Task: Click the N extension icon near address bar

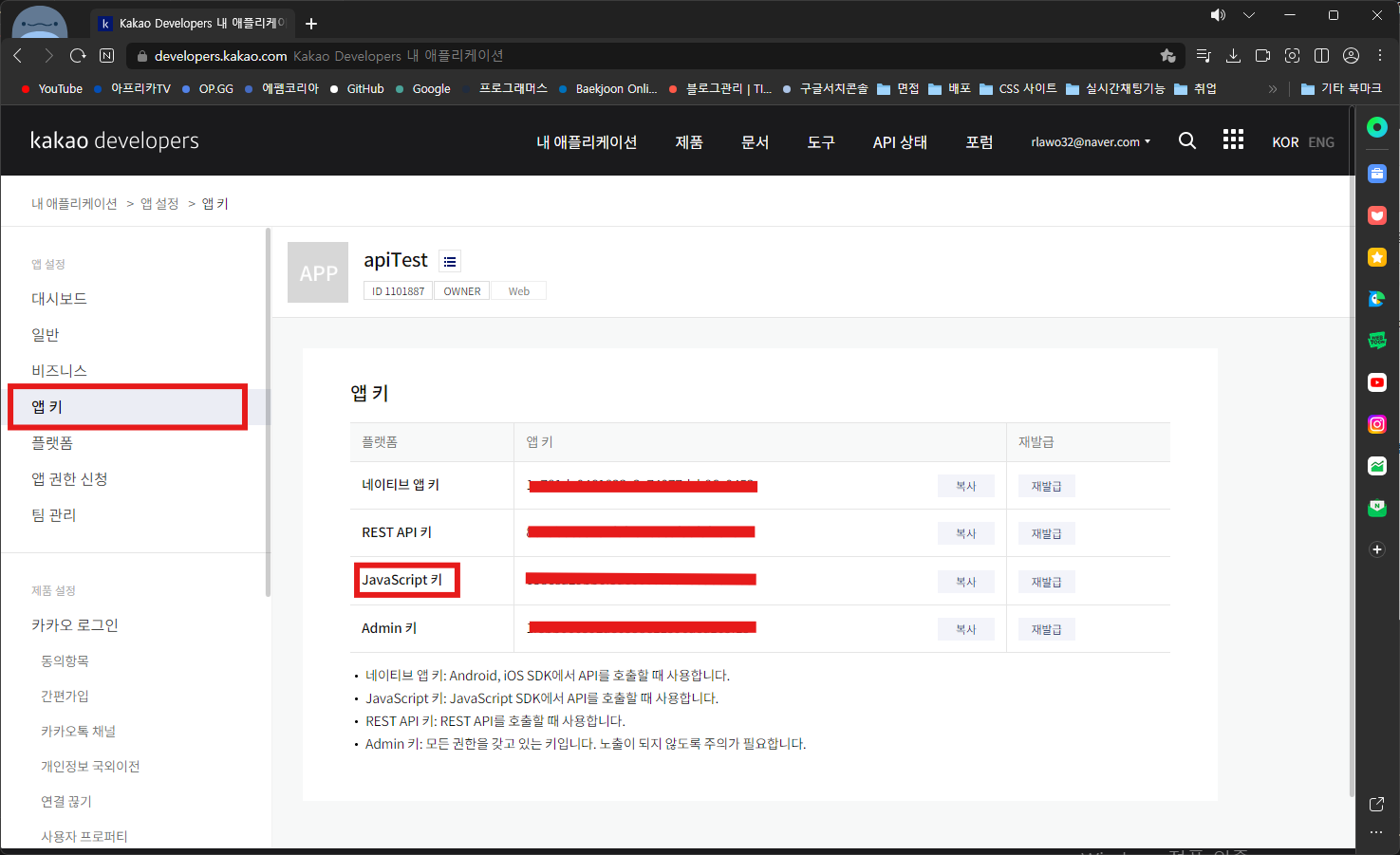Action: pyautogui.click(x=107, y=56)
